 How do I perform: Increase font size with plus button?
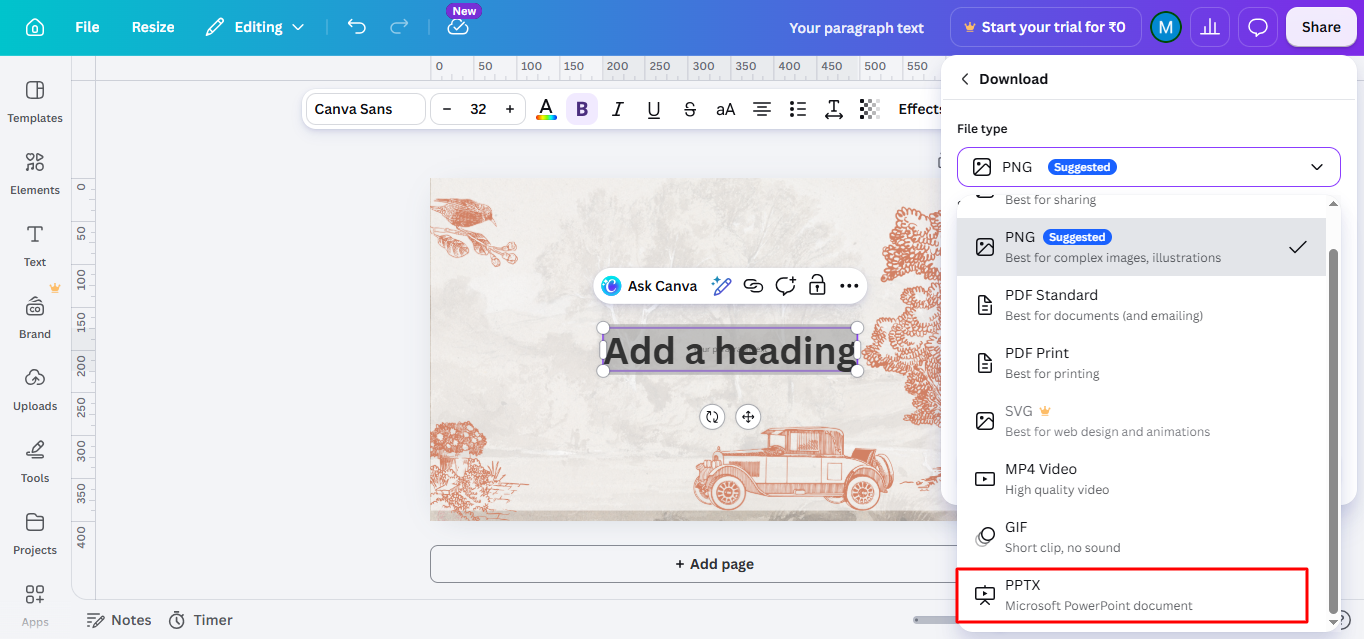(510, 109)
